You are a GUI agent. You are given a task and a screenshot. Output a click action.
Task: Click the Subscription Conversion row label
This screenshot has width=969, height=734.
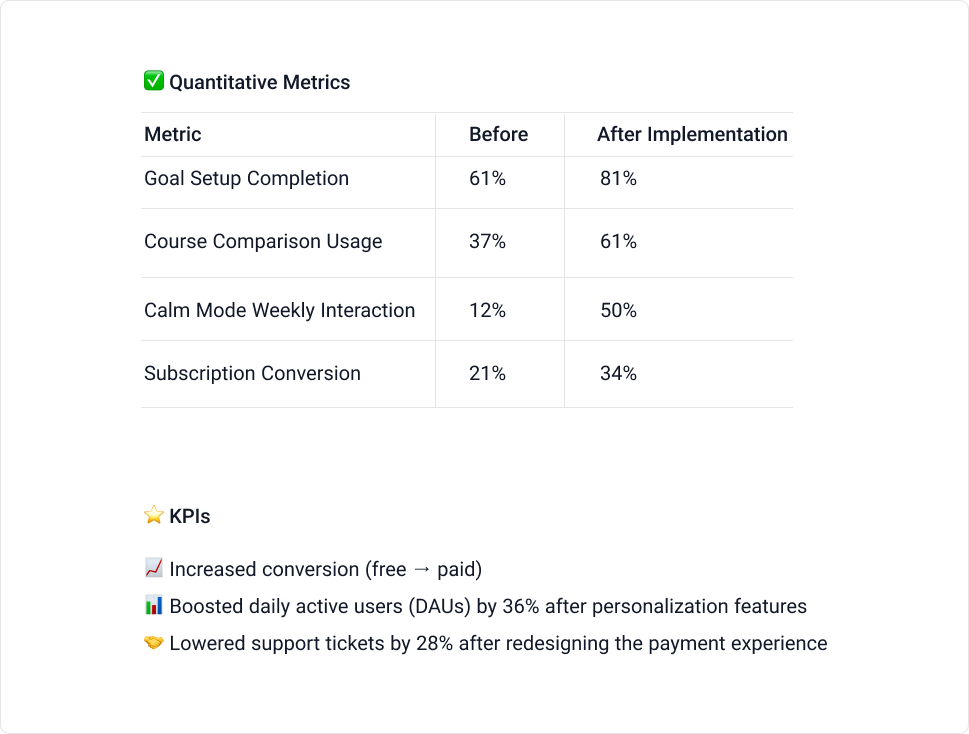[x=252, y=373]
